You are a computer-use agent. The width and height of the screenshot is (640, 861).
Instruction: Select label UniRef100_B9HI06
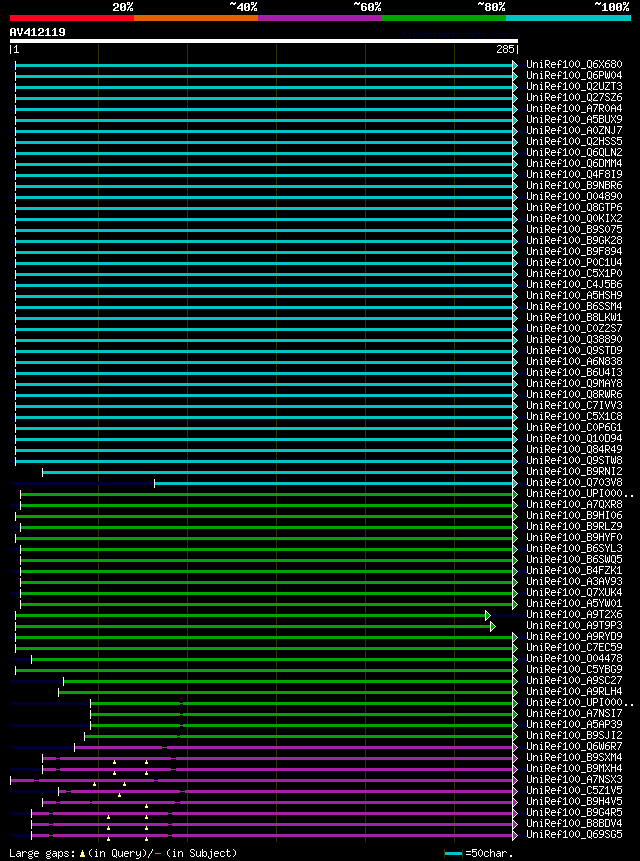(x=574, y=516)
